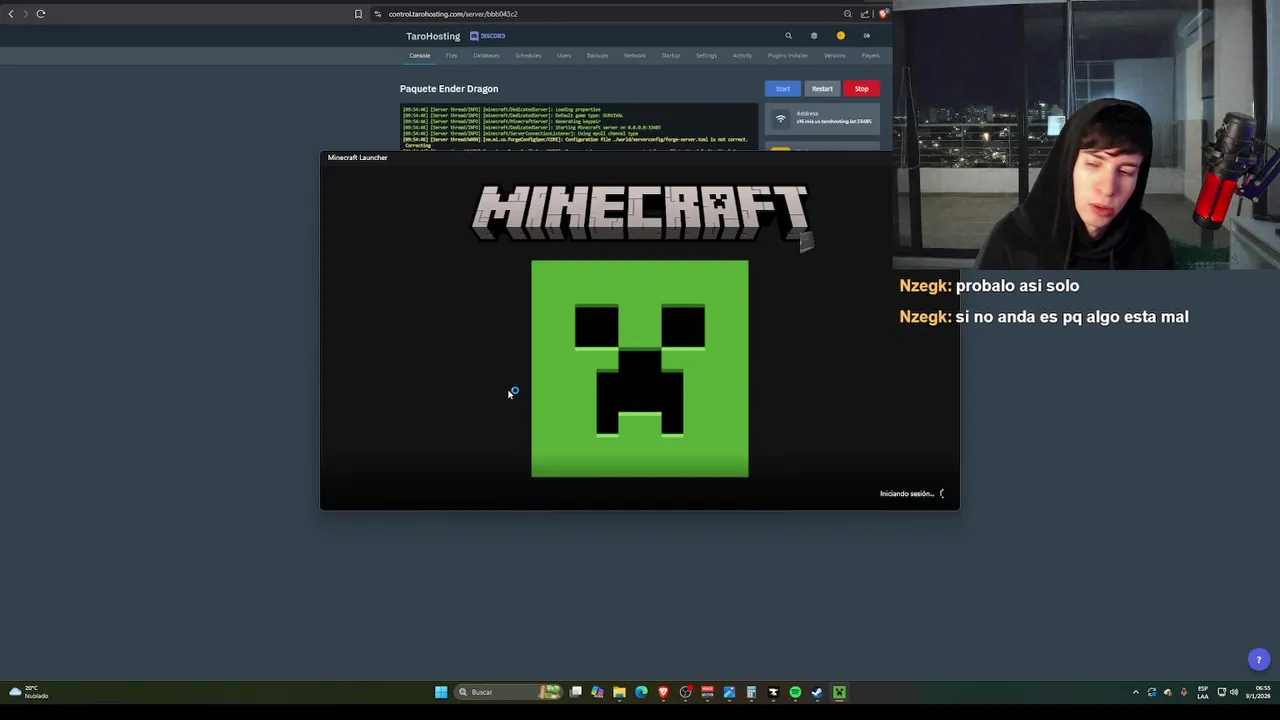
Task: Click the Address wifi icon
Action: pyautogui.click(x=781, y=119)
